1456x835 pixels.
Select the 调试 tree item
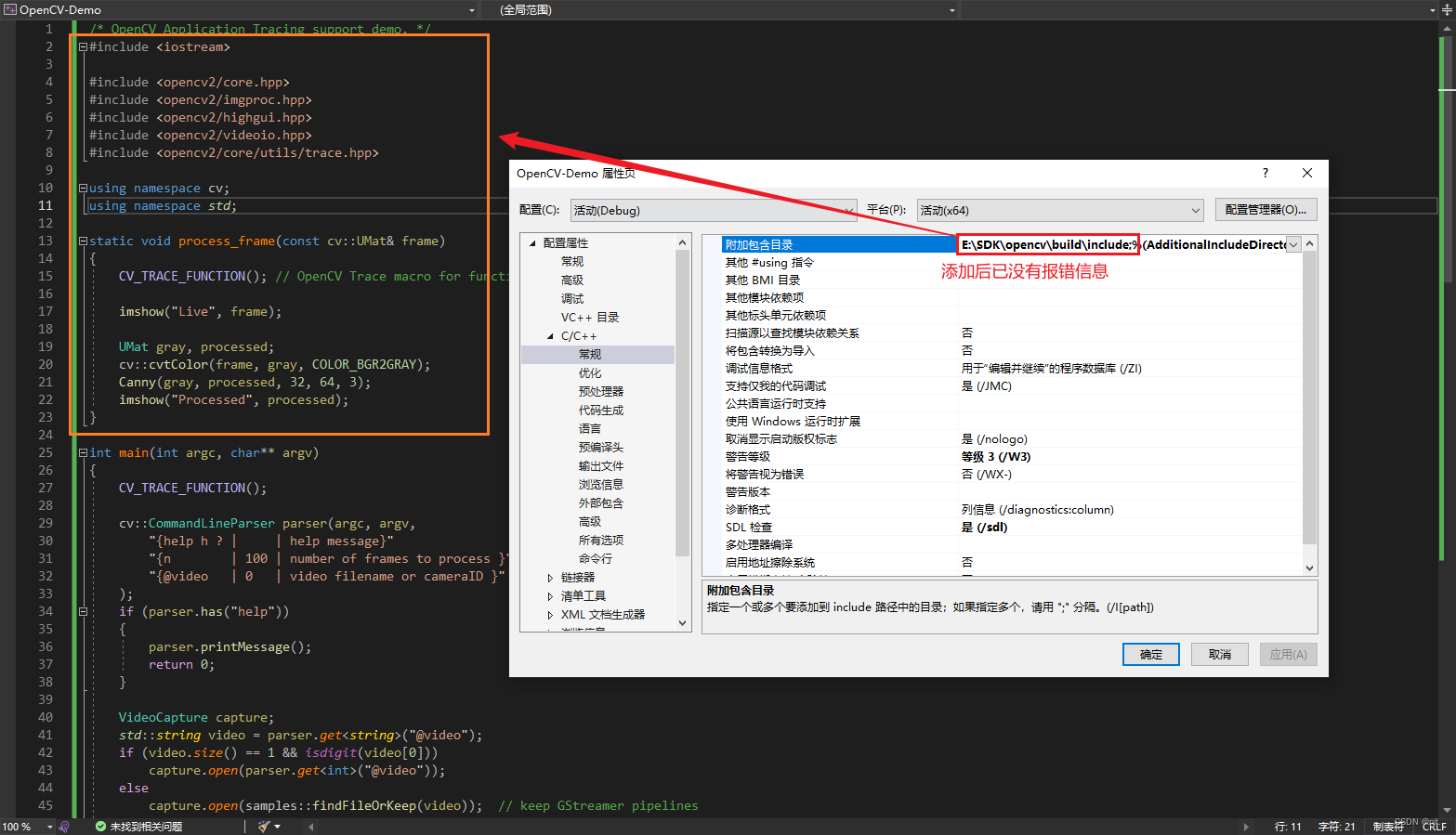[x=572, y=299]
